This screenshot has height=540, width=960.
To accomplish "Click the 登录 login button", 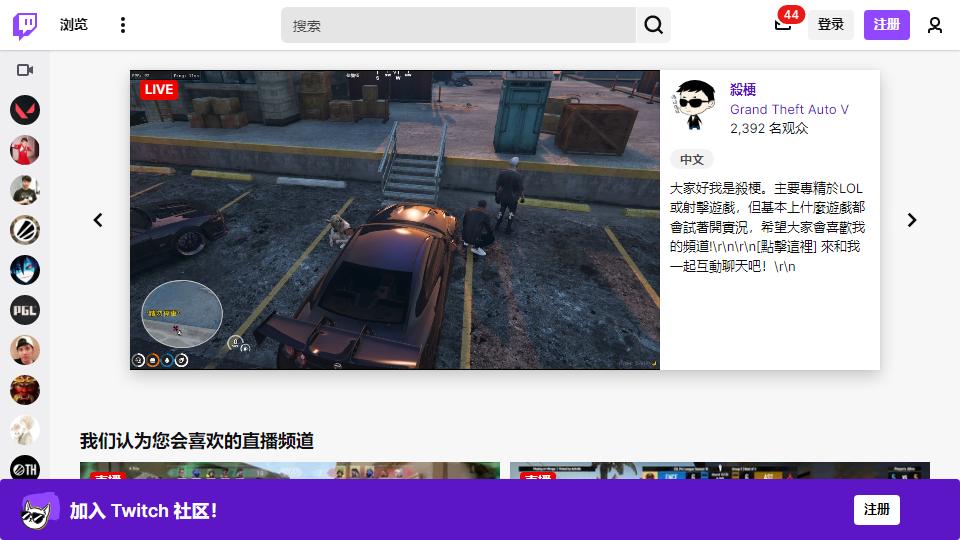I will [831, 24].
